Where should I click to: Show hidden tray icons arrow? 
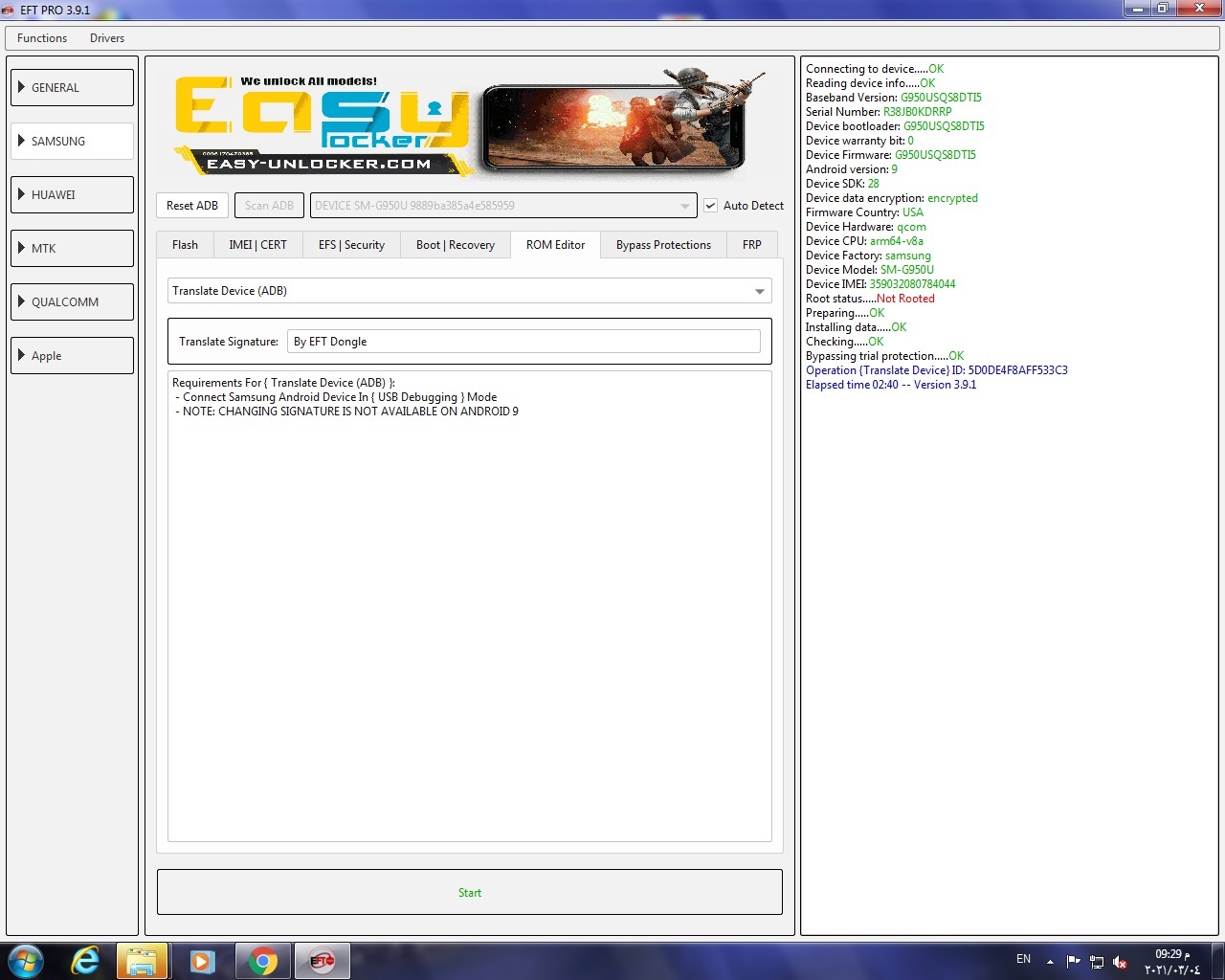1050,961
